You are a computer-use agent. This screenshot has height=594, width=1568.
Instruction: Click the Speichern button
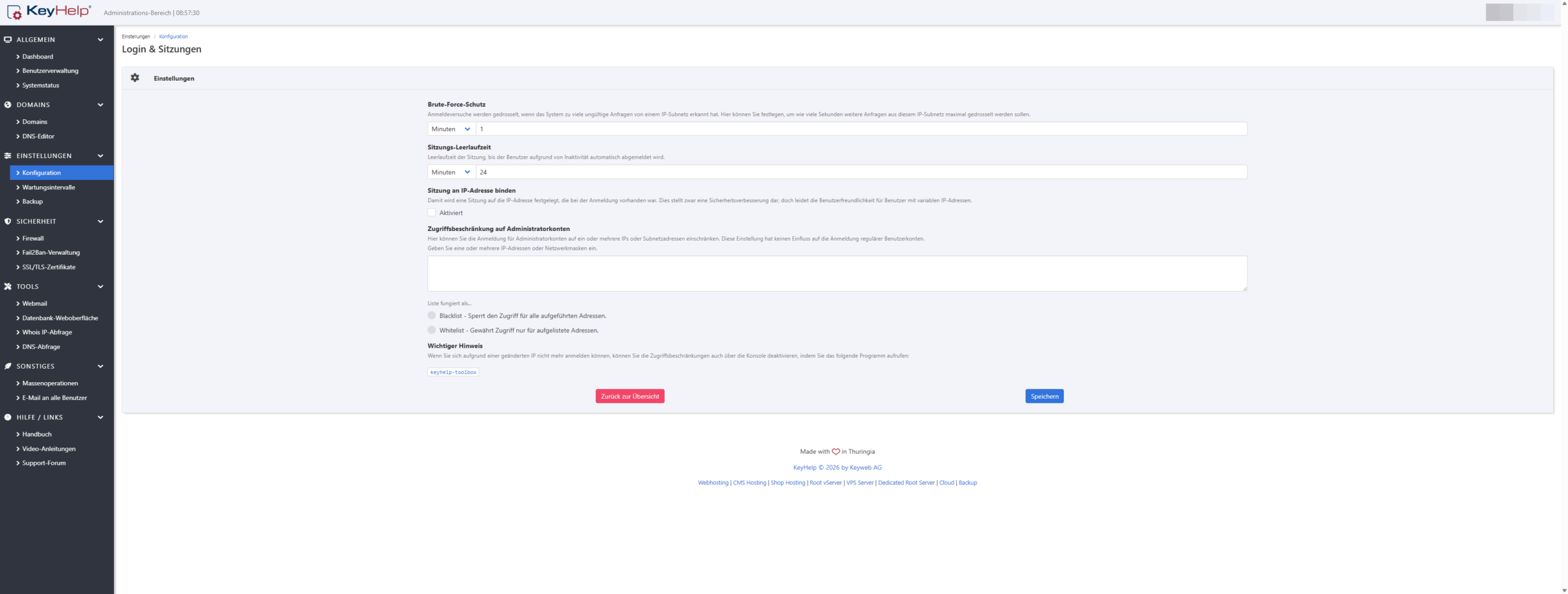1044,396
